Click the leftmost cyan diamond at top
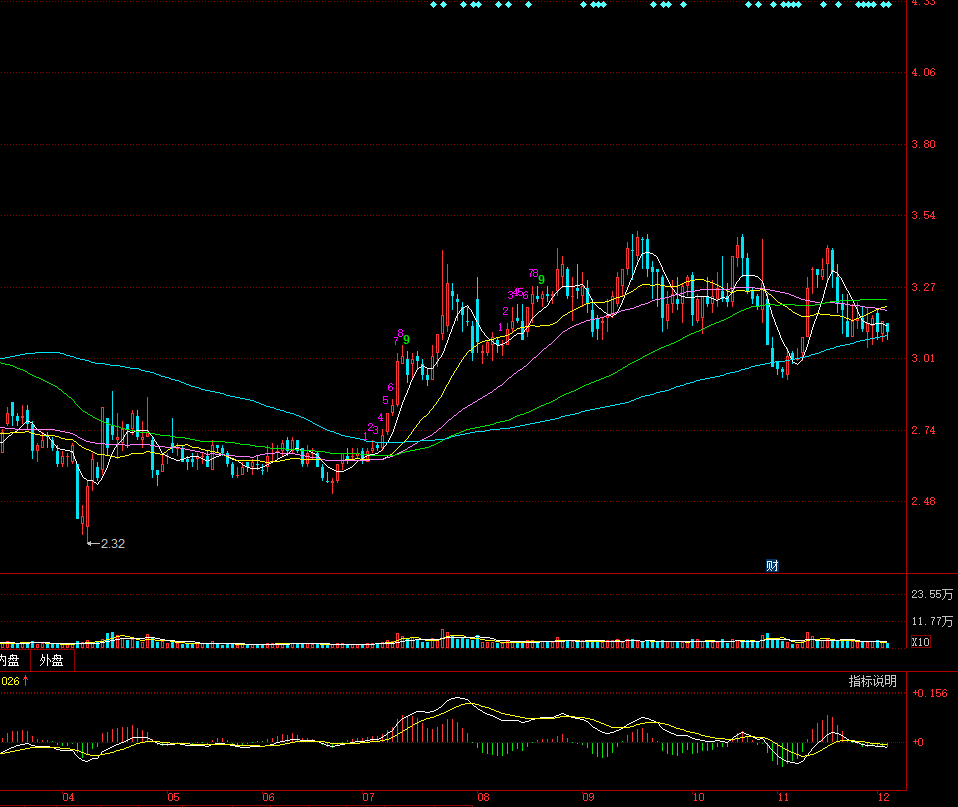The height and width of the screenshot is (807, 958). coord(434,5)
